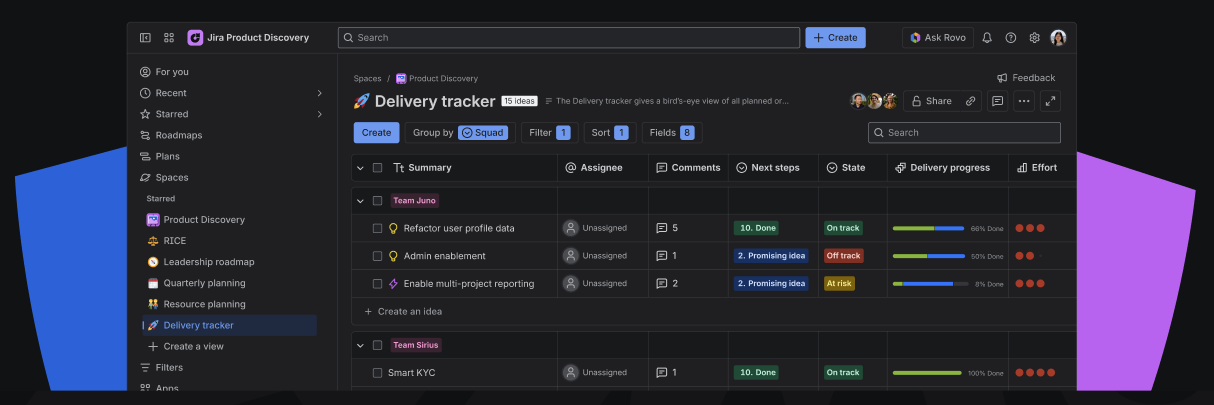Image resolution: width=1214 pixels, height=405 pixels.
Task: Open the Sort dropdown
Action: [x=610, y=133]
